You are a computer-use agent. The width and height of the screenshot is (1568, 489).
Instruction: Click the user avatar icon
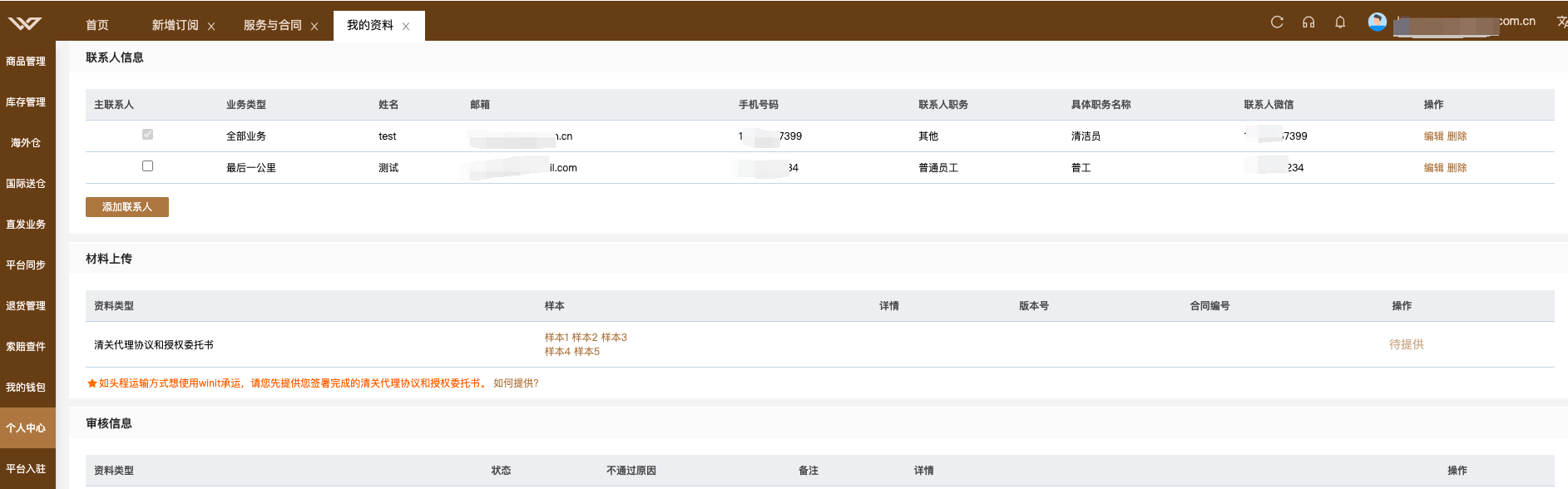1378,22
